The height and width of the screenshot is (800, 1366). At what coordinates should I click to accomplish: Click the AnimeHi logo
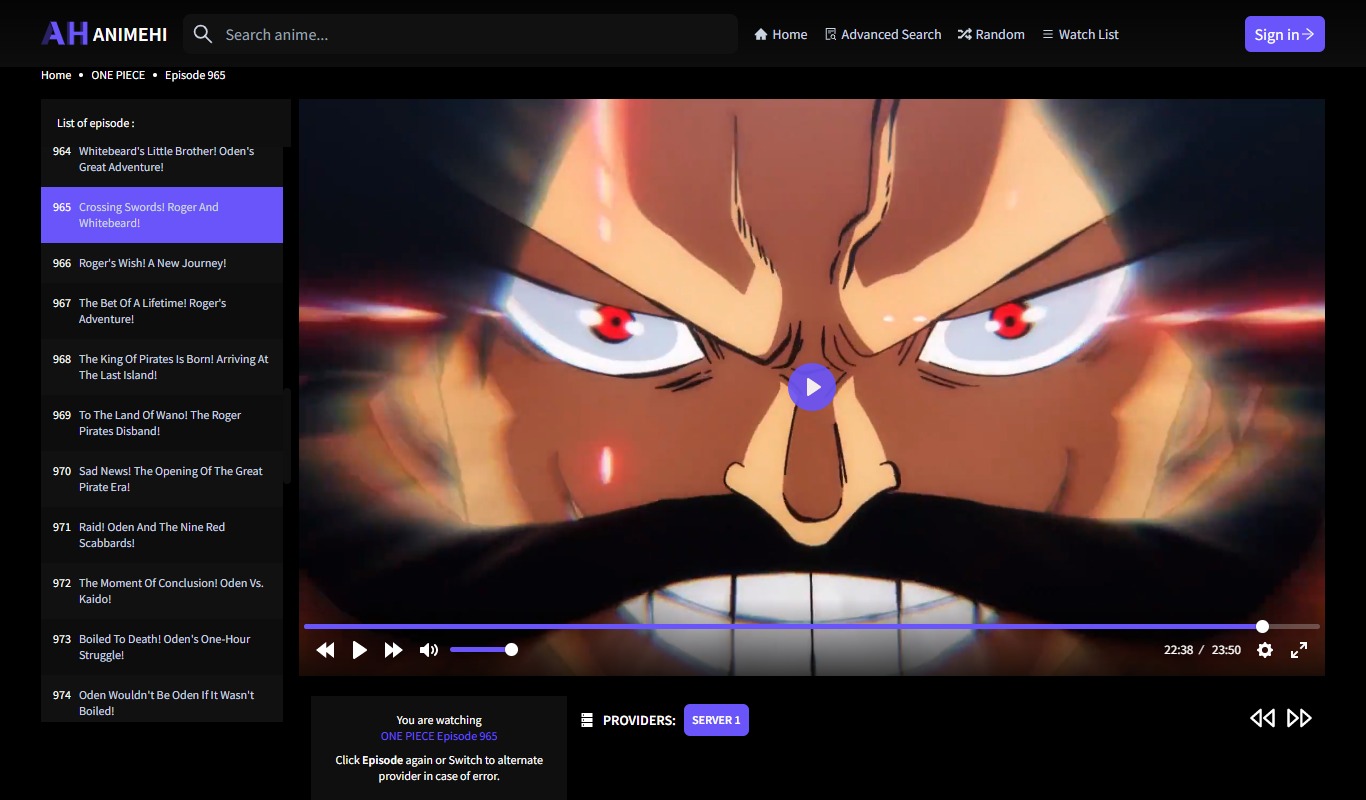104,34
